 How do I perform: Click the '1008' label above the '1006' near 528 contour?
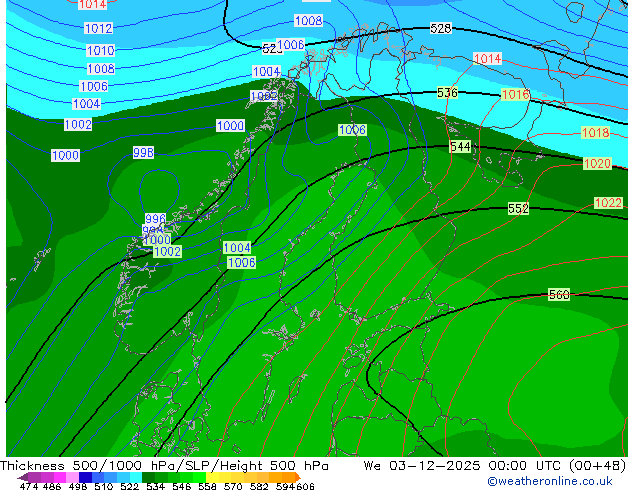coord(309,20)
